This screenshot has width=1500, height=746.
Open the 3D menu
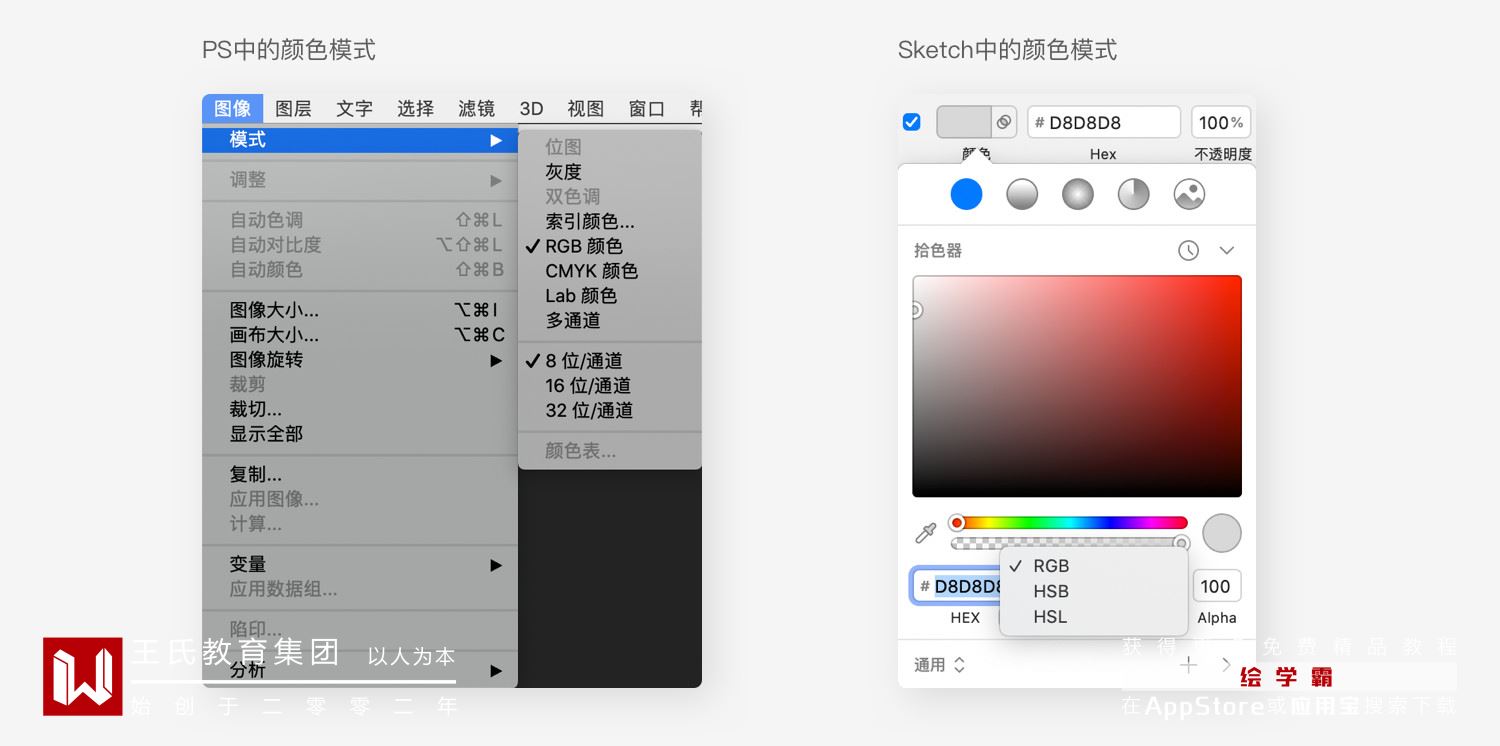click(531, 108)
